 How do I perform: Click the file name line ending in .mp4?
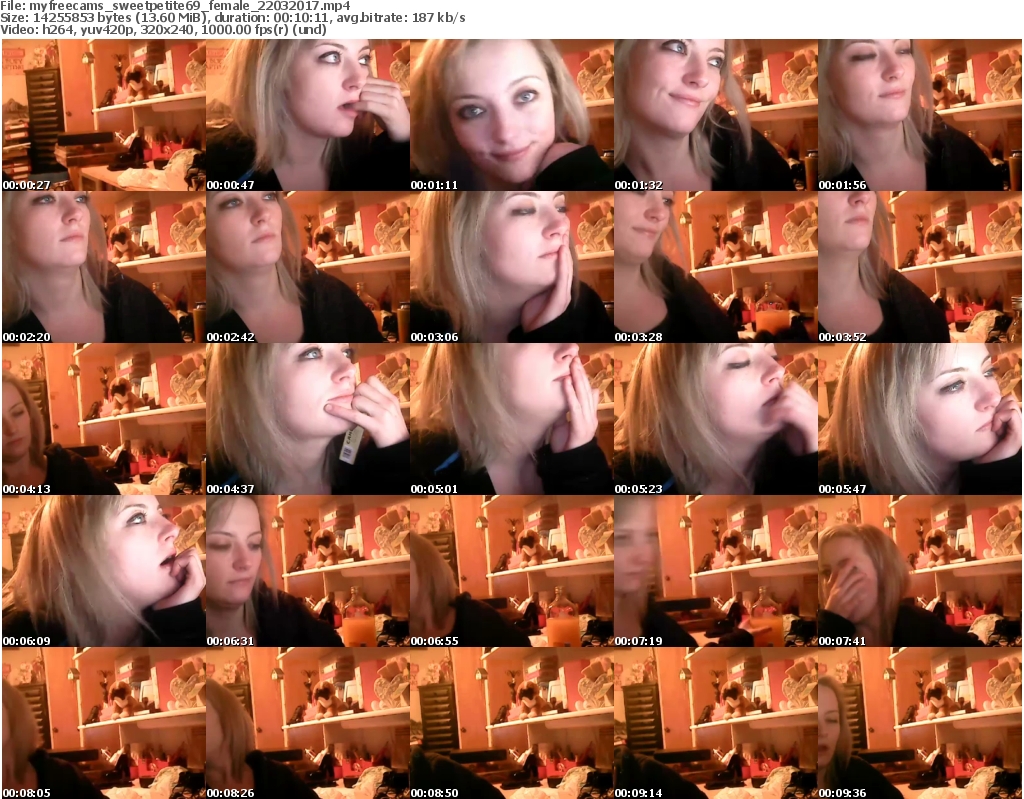(175, 6)
